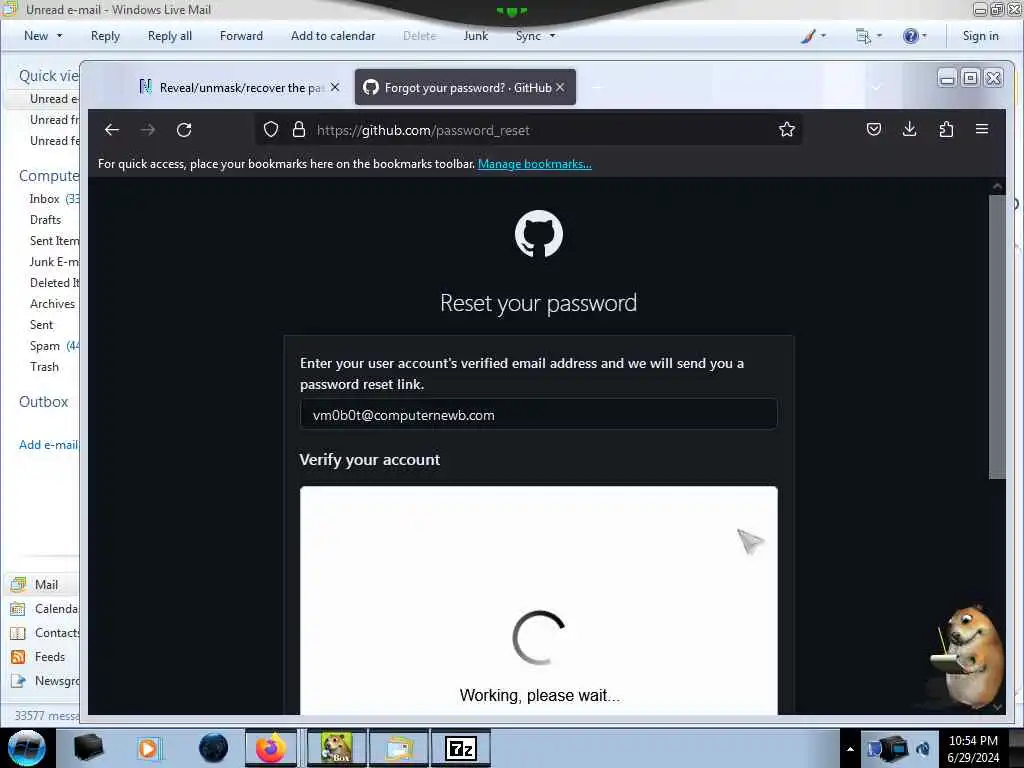Open the Firefox hamburger application menu
The image size is (1024, 768).
[x=982, y=129]
